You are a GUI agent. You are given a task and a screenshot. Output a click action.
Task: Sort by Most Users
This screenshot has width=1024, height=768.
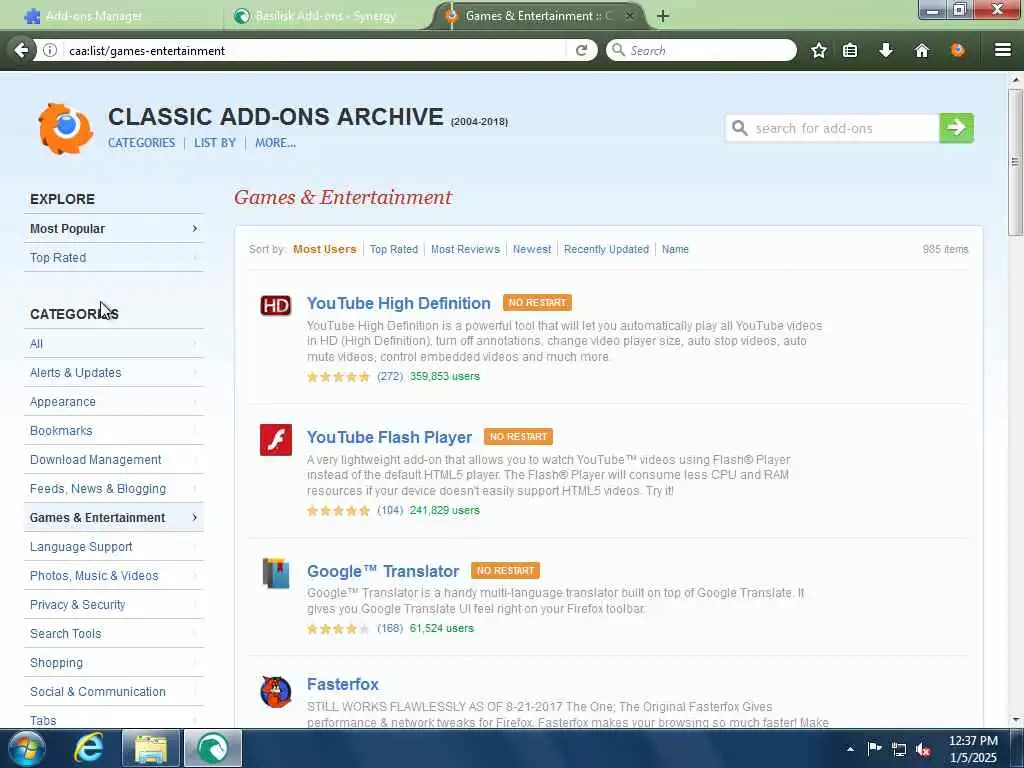[325, 249]
